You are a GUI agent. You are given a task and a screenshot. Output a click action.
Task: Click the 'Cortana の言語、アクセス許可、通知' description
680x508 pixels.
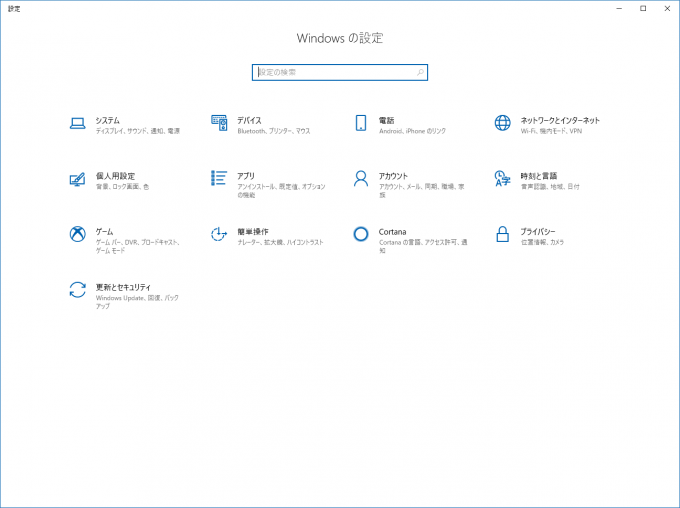[x=423, y=246]
